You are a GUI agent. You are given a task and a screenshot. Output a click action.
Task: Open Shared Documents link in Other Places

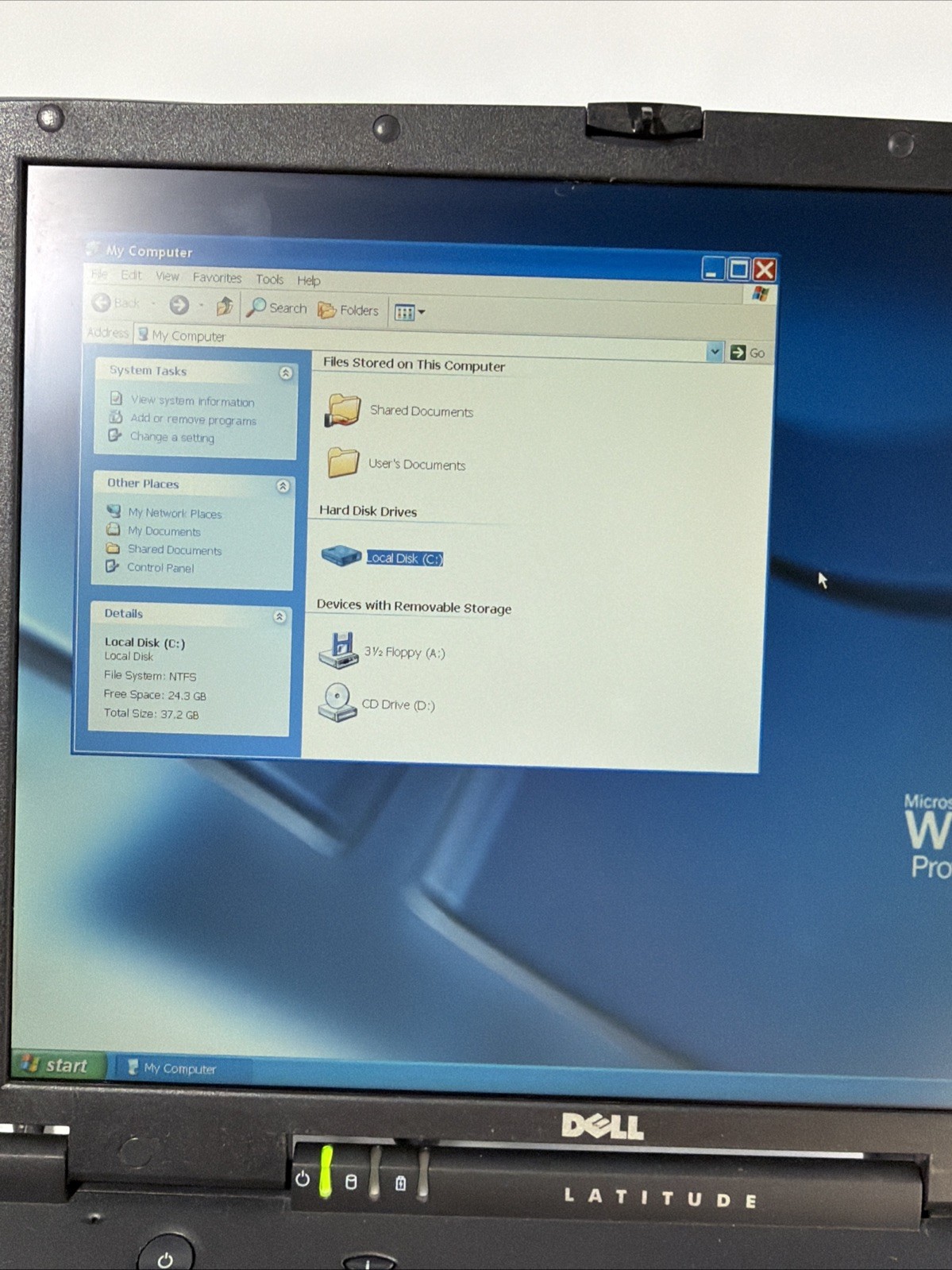click(x=175, y=550)
